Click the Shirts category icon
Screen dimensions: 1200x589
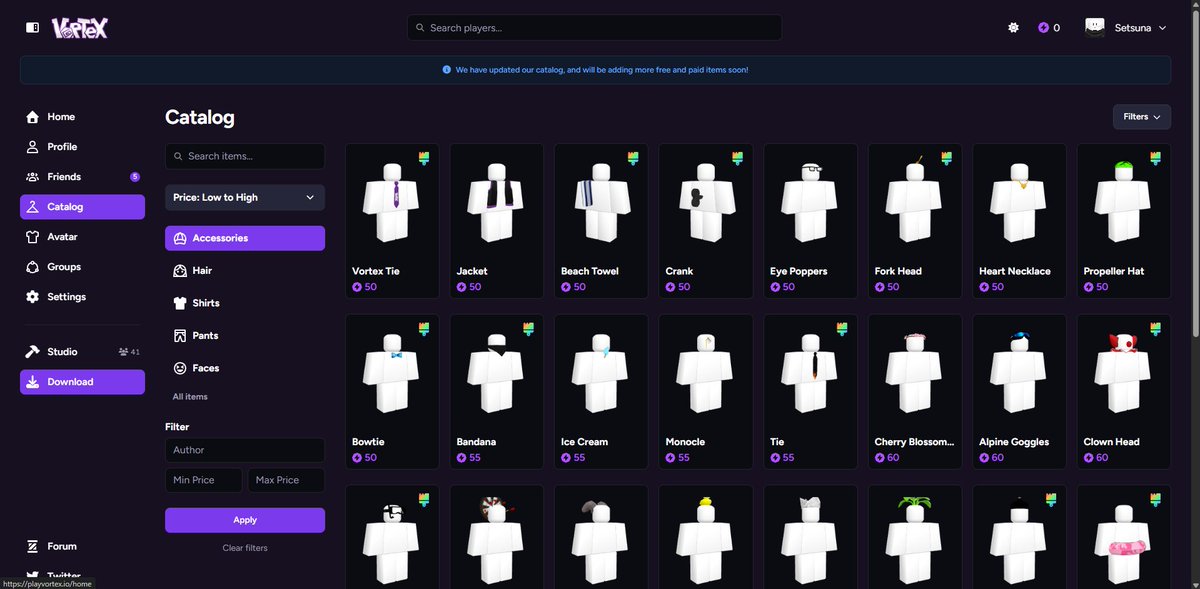(x=180, y=303)
